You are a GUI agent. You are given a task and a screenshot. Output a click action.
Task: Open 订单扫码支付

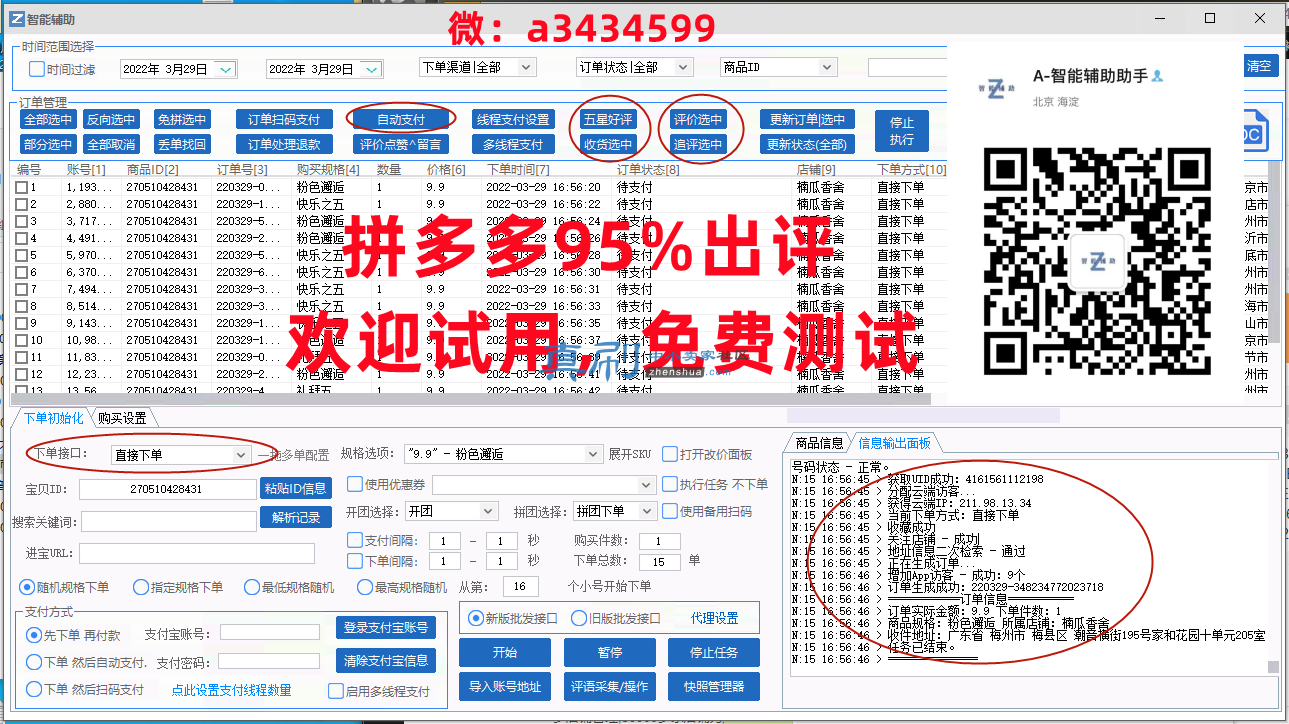pyautogui.click(x=284, y=120)
